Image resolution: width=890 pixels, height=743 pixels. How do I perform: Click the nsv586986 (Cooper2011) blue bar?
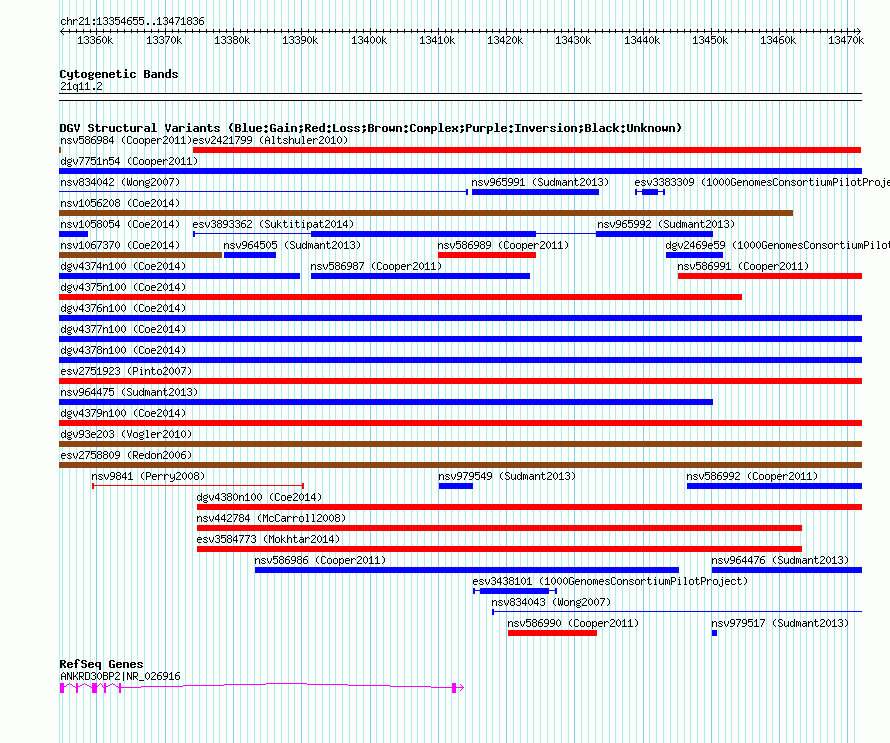pos(467,570)
